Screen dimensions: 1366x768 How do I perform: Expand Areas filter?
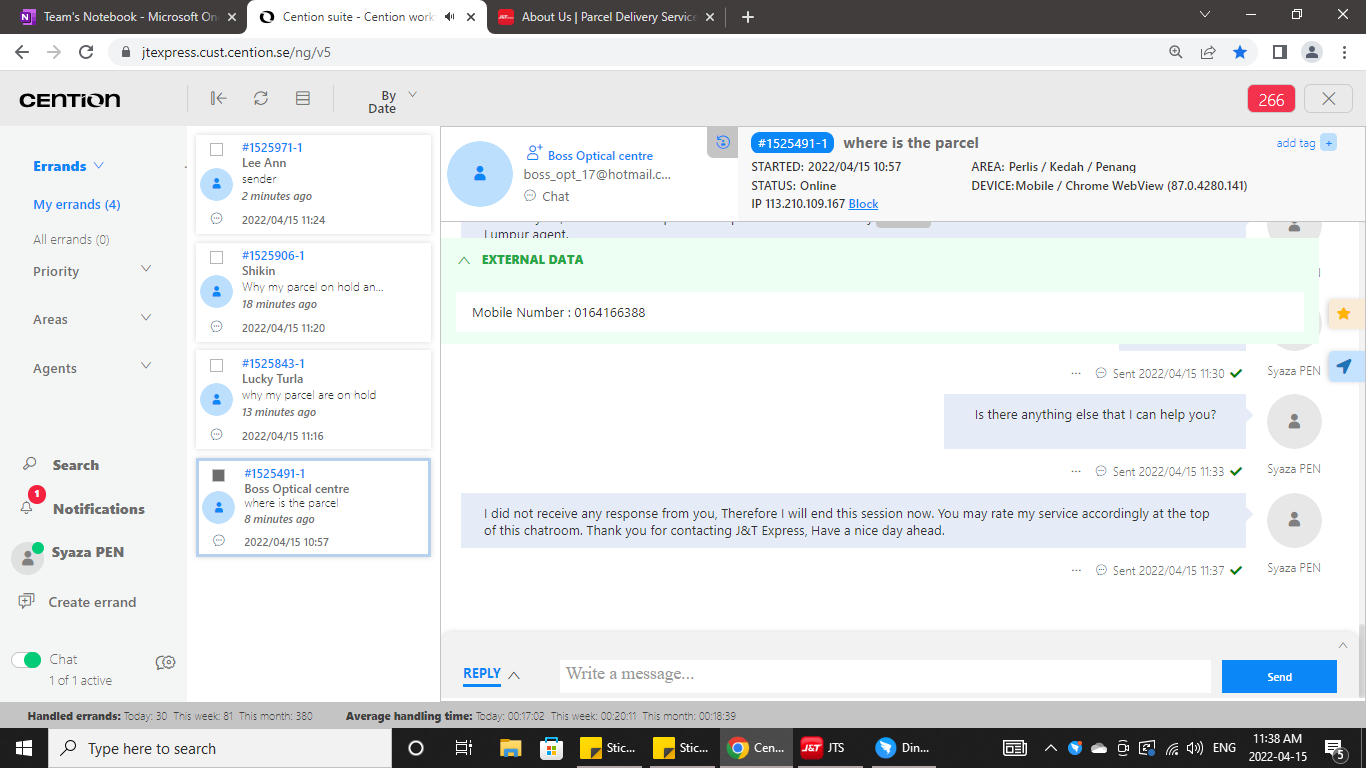click(x=146, y=317)
